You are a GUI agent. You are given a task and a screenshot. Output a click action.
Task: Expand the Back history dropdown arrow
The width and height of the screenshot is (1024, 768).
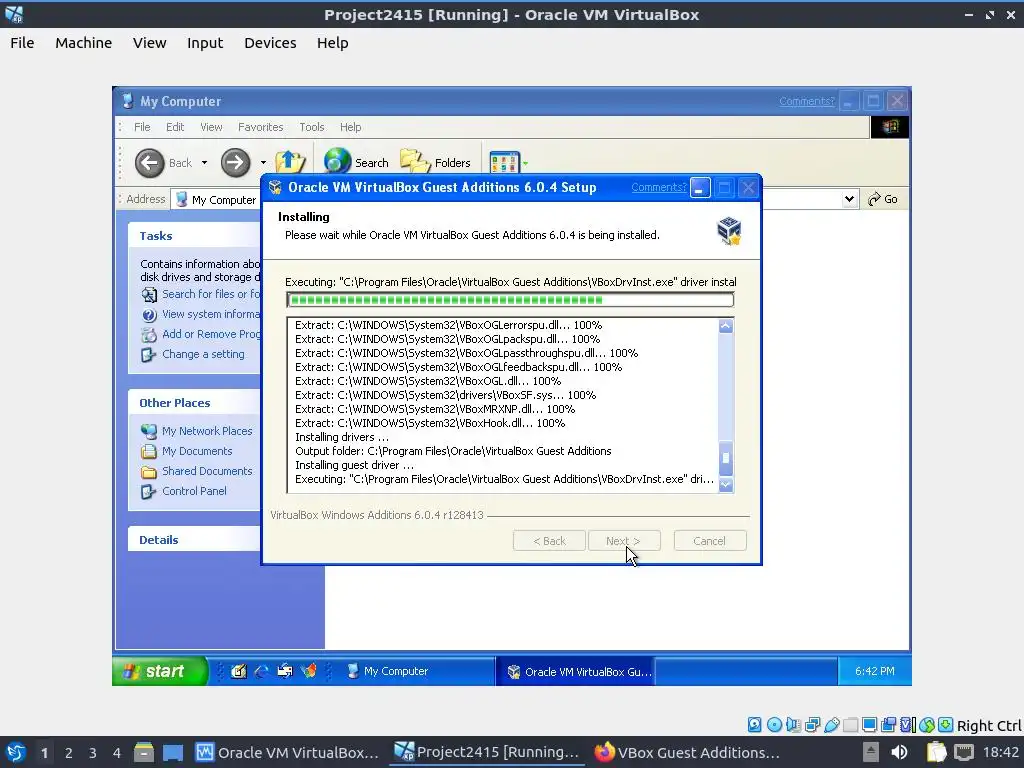click(204, 163)
